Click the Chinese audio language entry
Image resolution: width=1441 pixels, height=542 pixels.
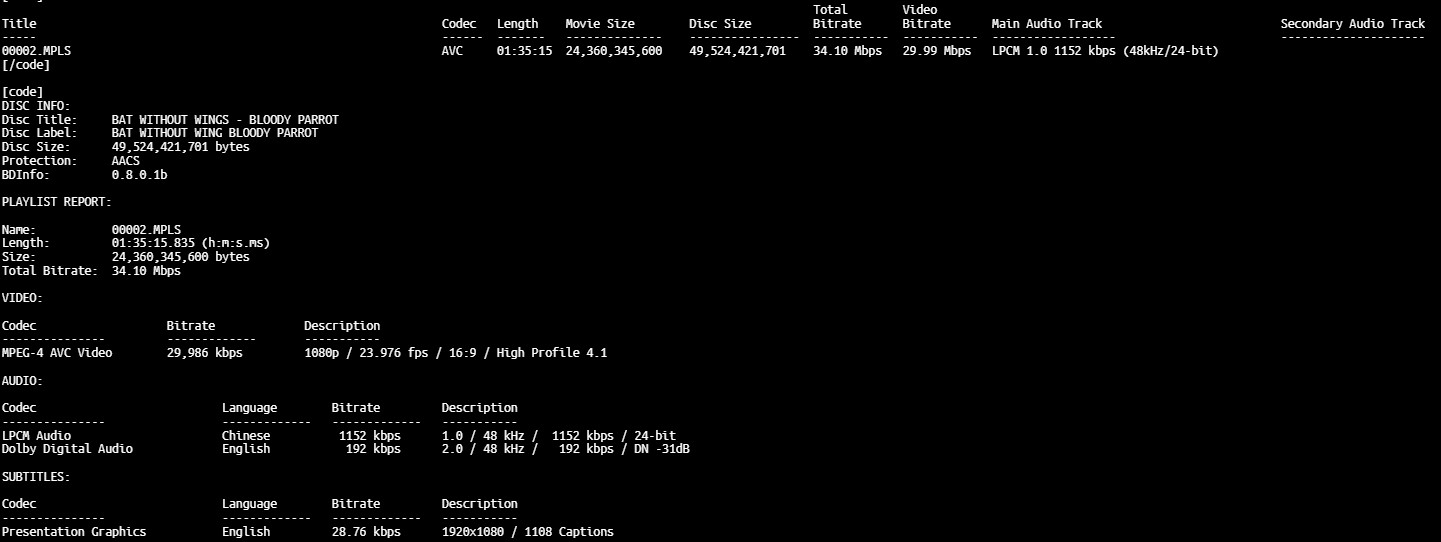[x=246, y=436]
